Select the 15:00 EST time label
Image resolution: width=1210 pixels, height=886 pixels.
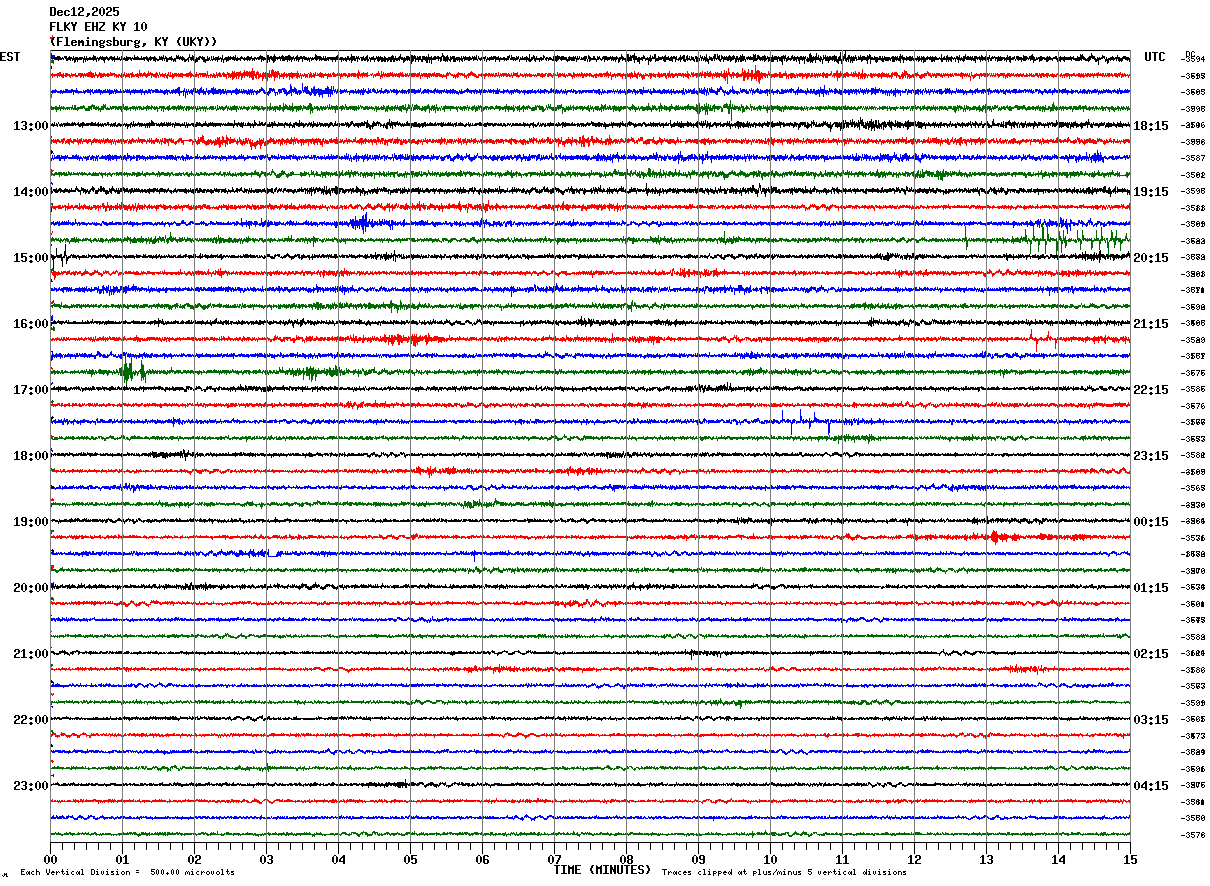31,258
